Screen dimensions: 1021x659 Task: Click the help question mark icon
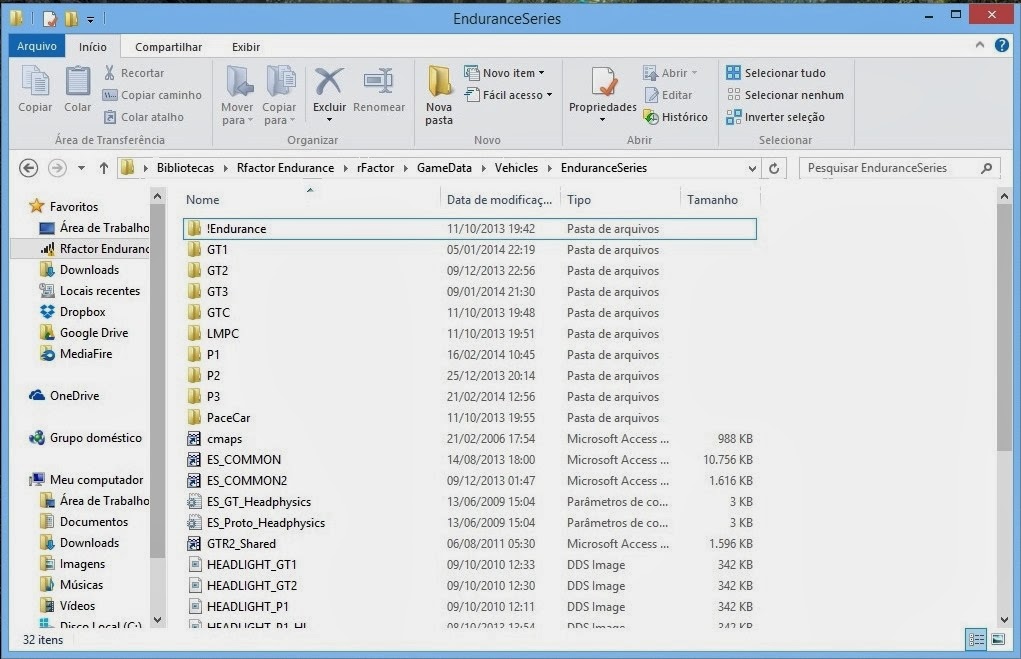point(1001,46)
